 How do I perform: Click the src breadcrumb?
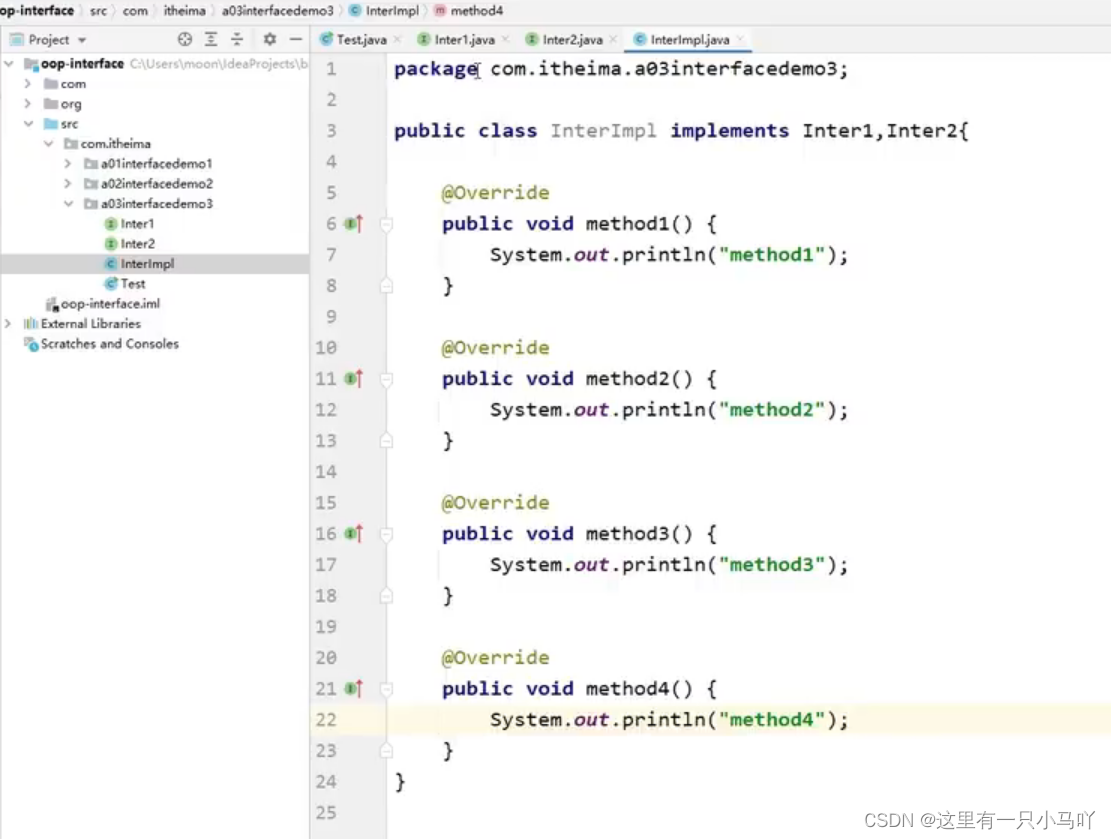[98, 11]
